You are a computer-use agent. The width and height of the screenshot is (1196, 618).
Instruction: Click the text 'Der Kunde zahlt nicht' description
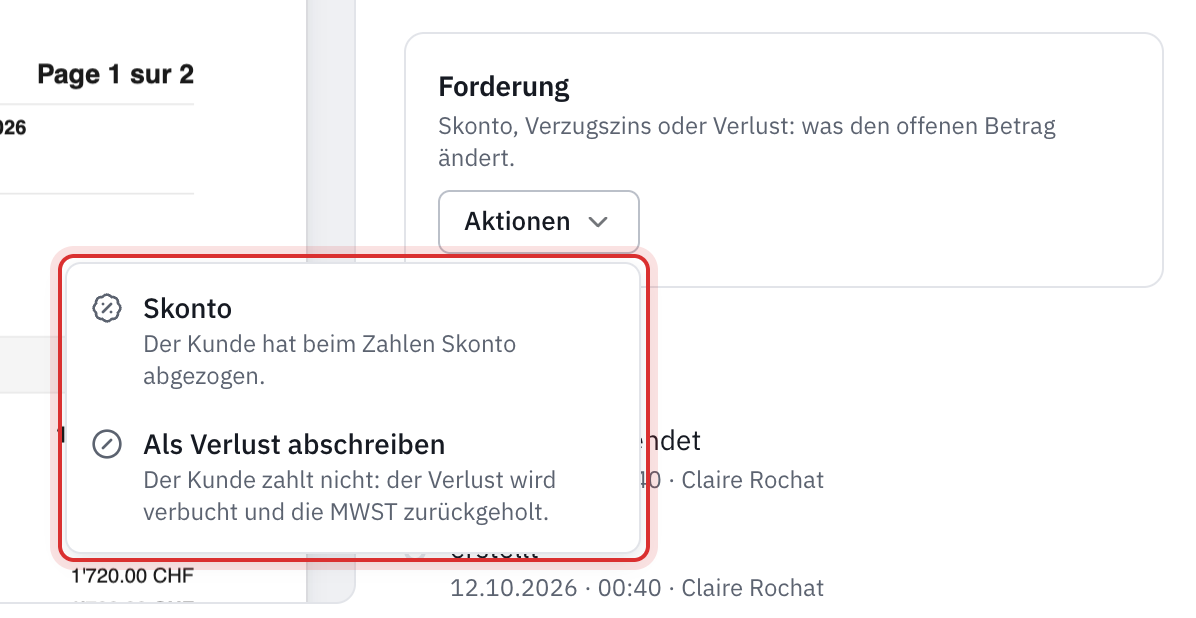point(349,496)
